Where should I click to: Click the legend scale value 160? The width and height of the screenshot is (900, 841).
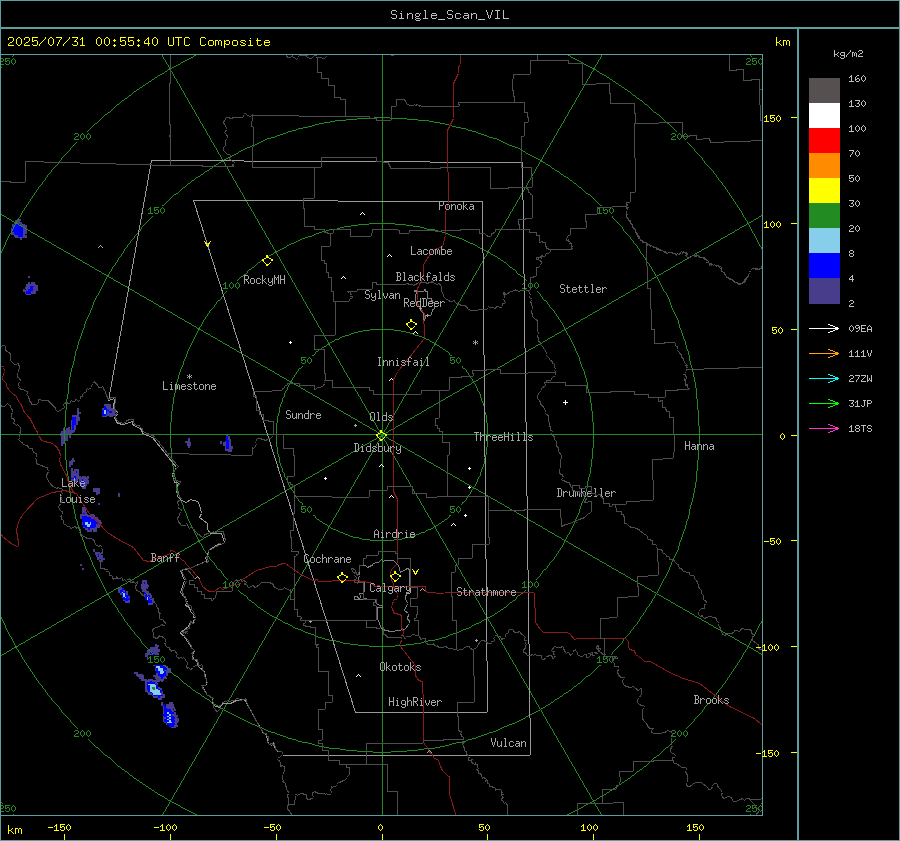click(x=857, y=79)
